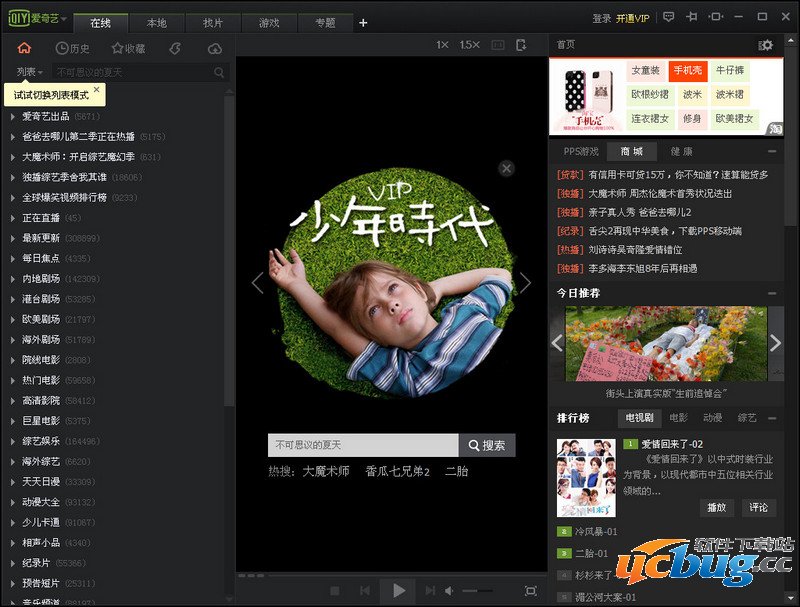Select the 商城 tab in news panel
The width and height of the screenshot is (800, 607).
[x=631, y=151]
